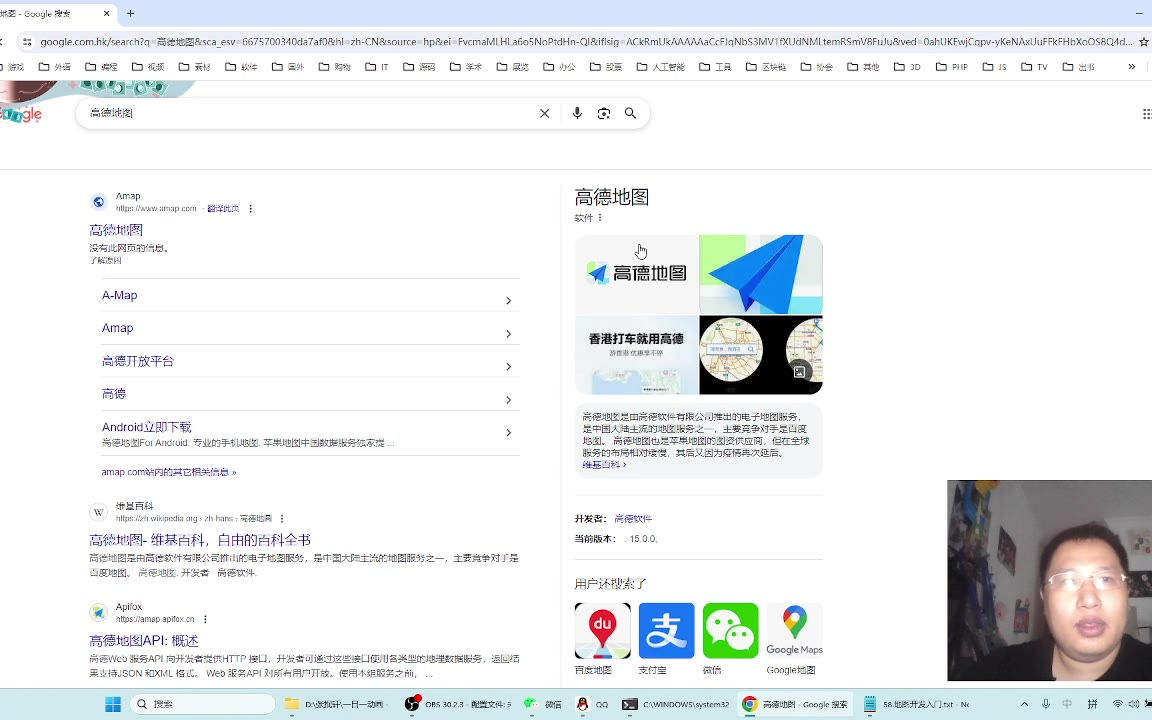
Task: Open the 高德地图 维基百科 result
Action: pos(200,540)
